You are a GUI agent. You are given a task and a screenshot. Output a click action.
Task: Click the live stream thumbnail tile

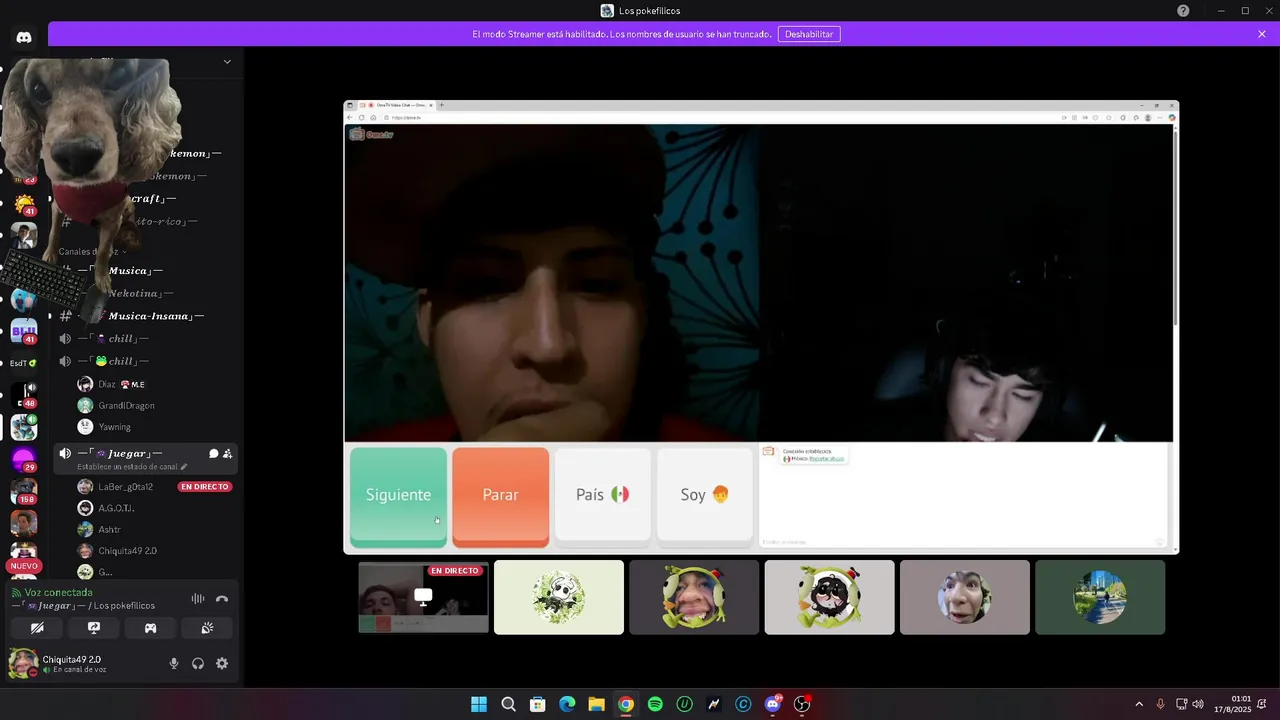tap(424, 597)
